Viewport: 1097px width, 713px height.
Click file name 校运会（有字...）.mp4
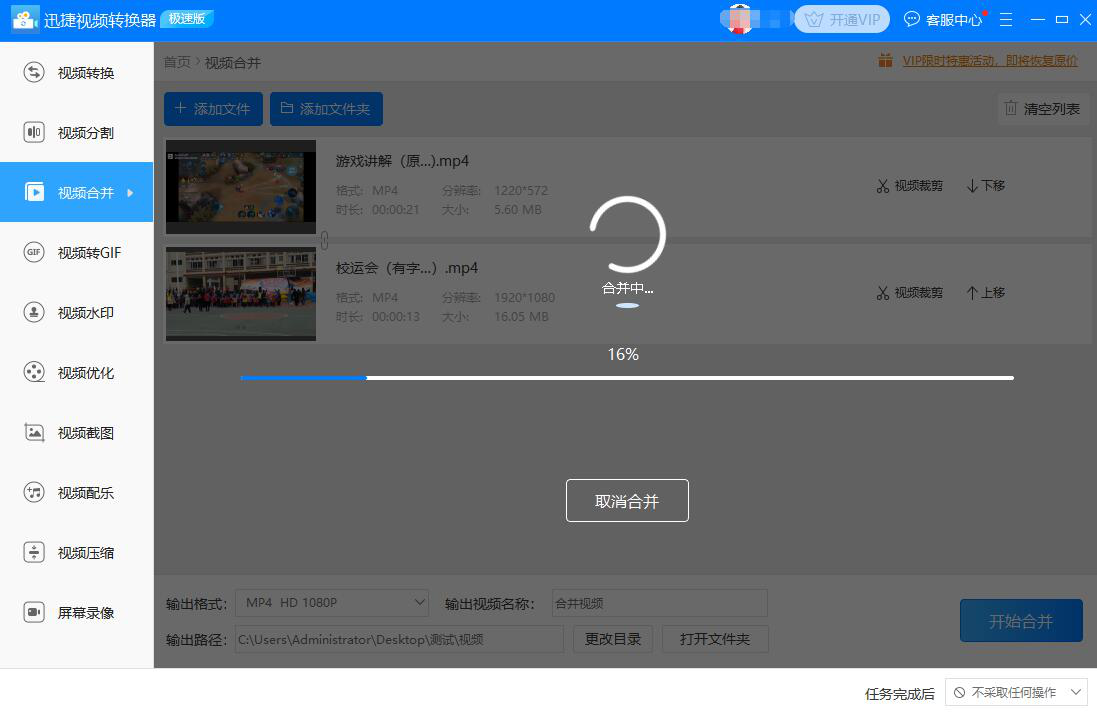click(406, 268)
